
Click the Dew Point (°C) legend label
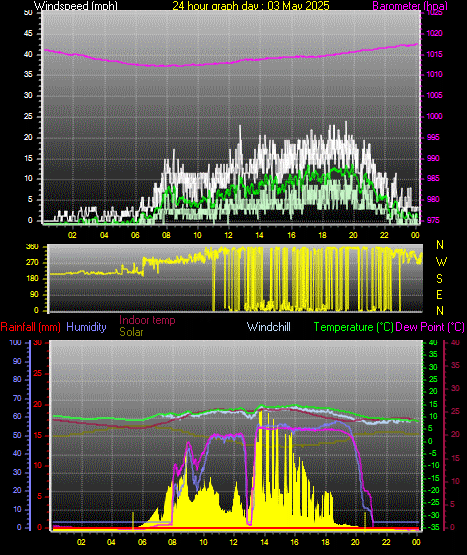pos(430,327)
